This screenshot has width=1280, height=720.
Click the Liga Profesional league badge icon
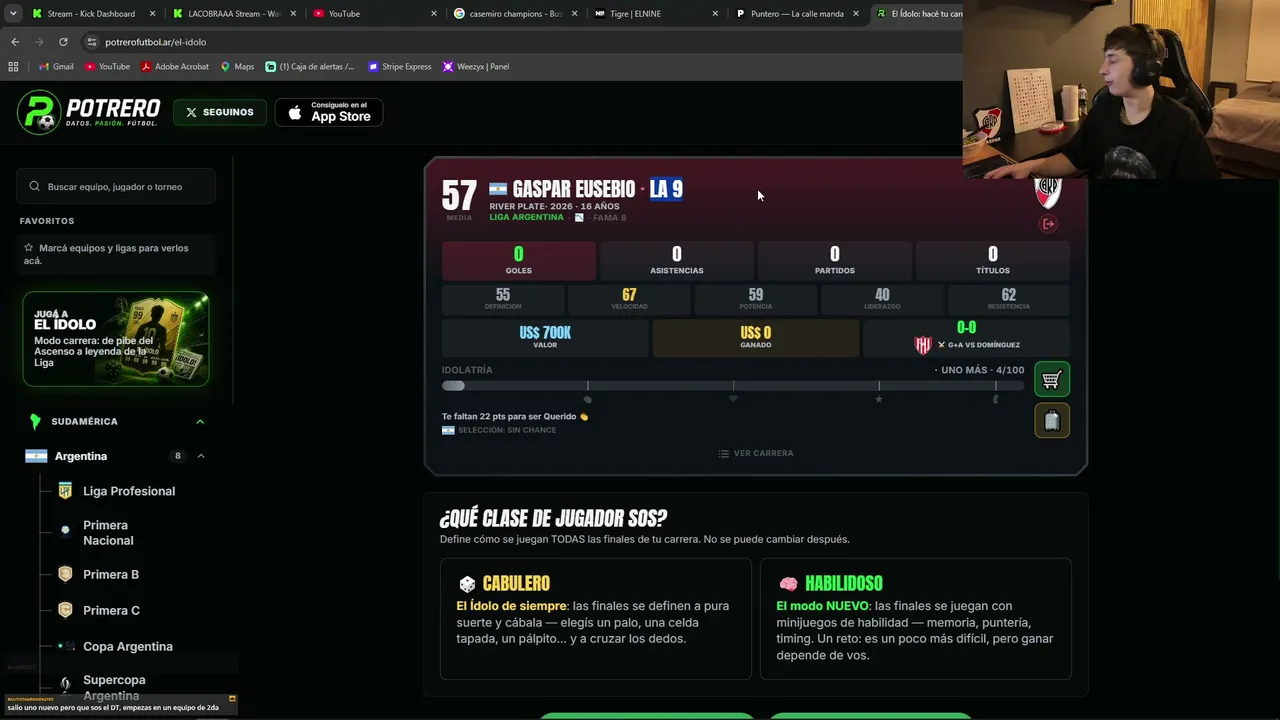[x=65, y=491]
